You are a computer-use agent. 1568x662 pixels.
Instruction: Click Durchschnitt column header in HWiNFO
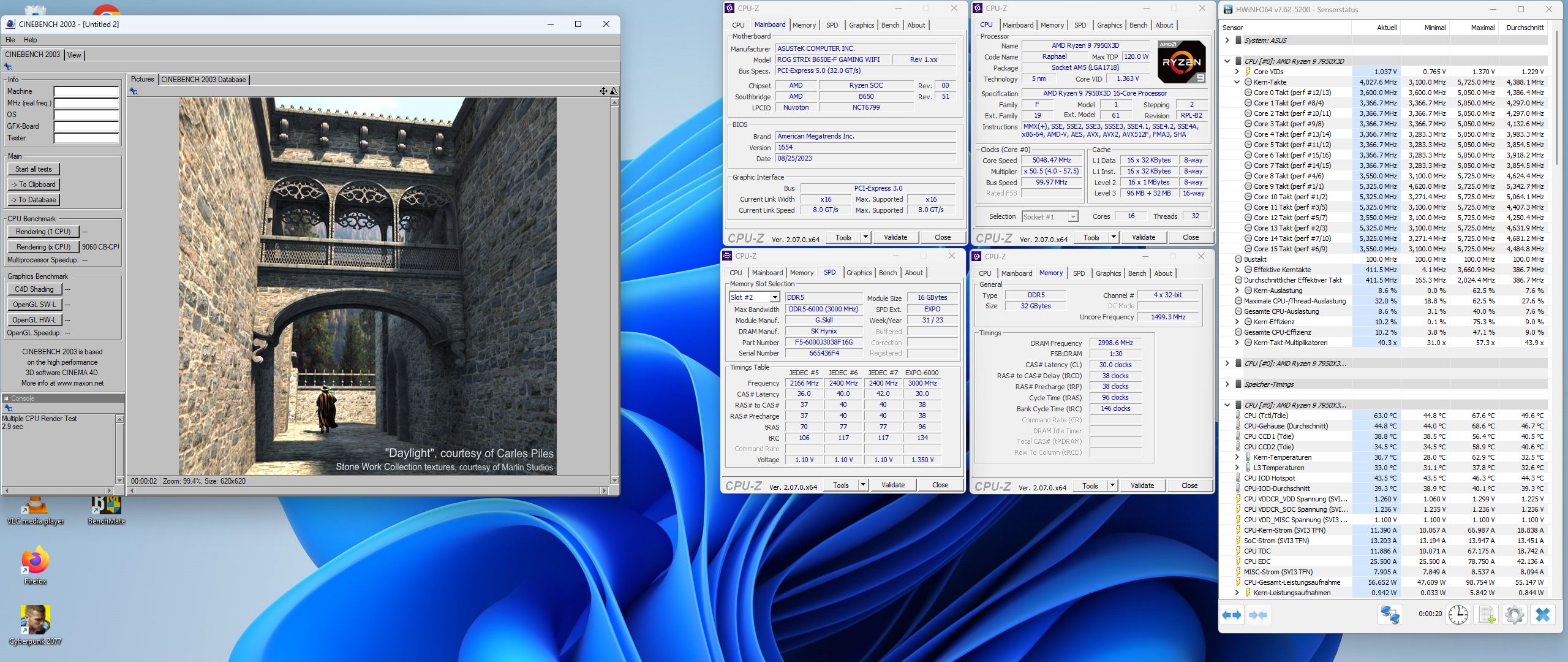(1525, 28)
